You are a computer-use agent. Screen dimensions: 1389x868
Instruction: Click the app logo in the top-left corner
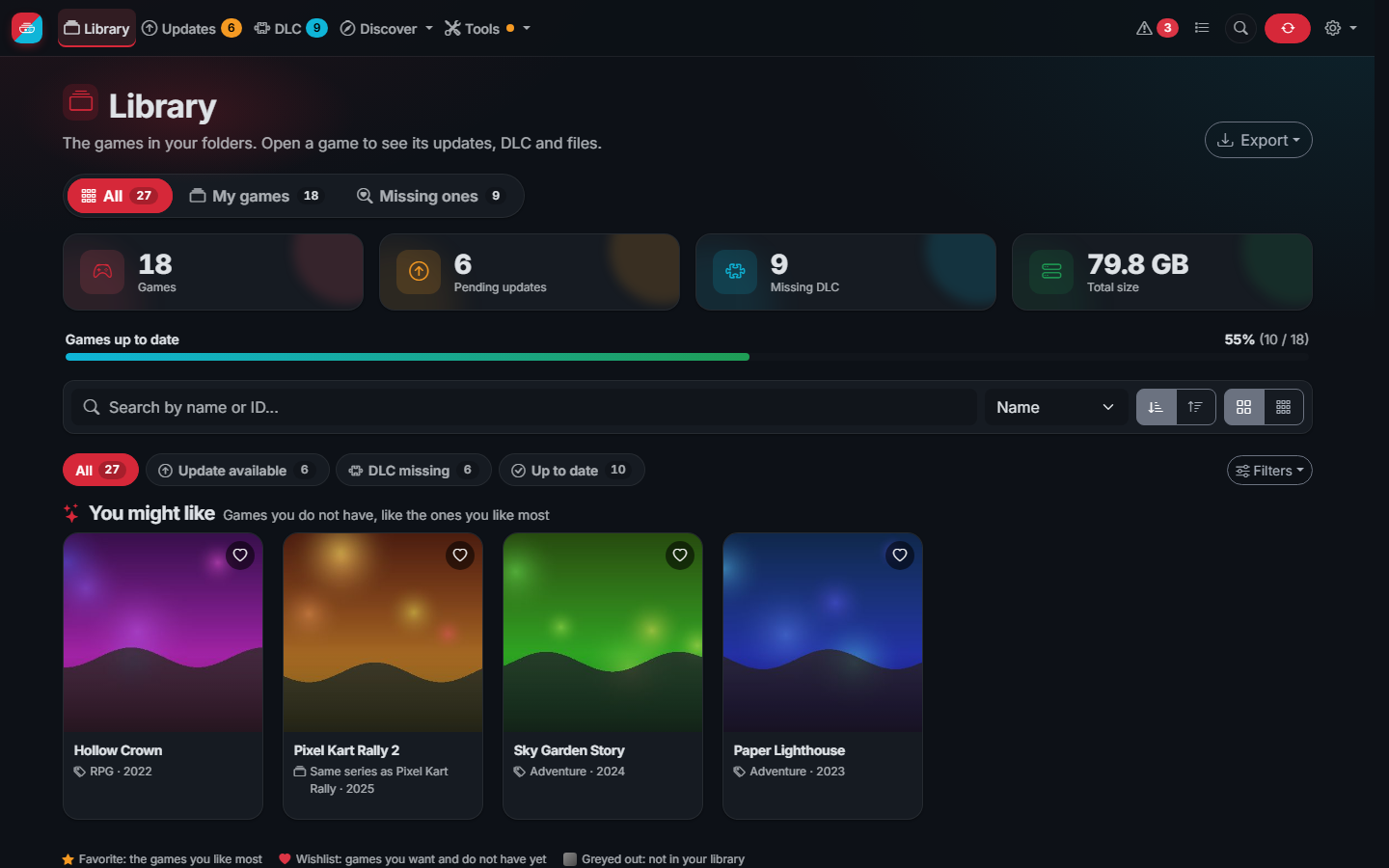click(27, 28)
